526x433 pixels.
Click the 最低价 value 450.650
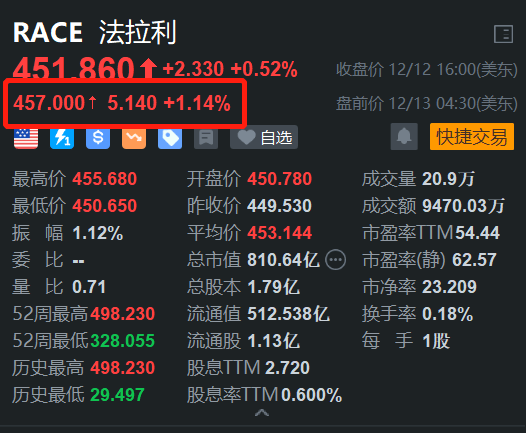(105, 206)
